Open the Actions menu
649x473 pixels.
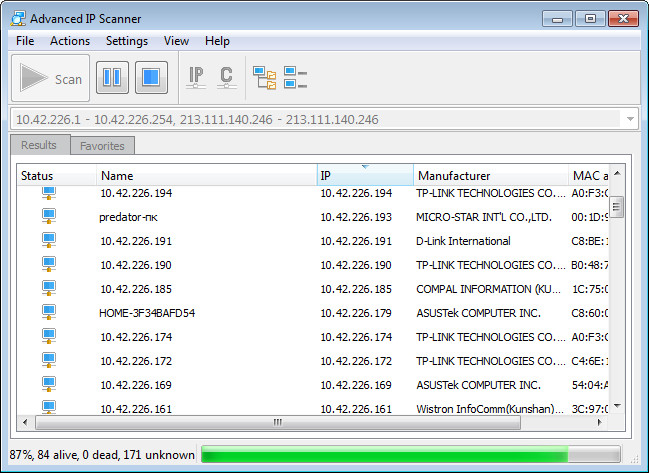70,41
